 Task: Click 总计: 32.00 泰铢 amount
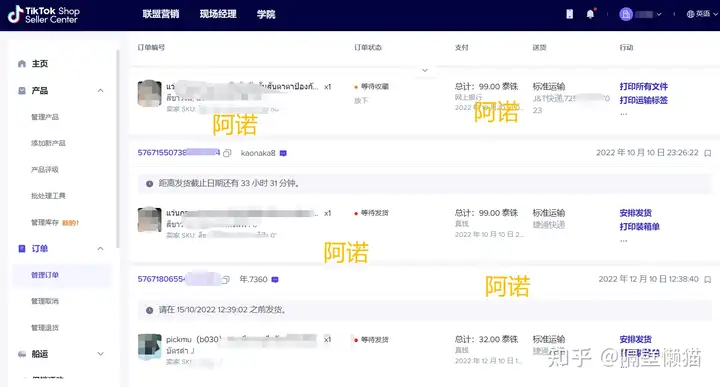[x=486, y=339]
